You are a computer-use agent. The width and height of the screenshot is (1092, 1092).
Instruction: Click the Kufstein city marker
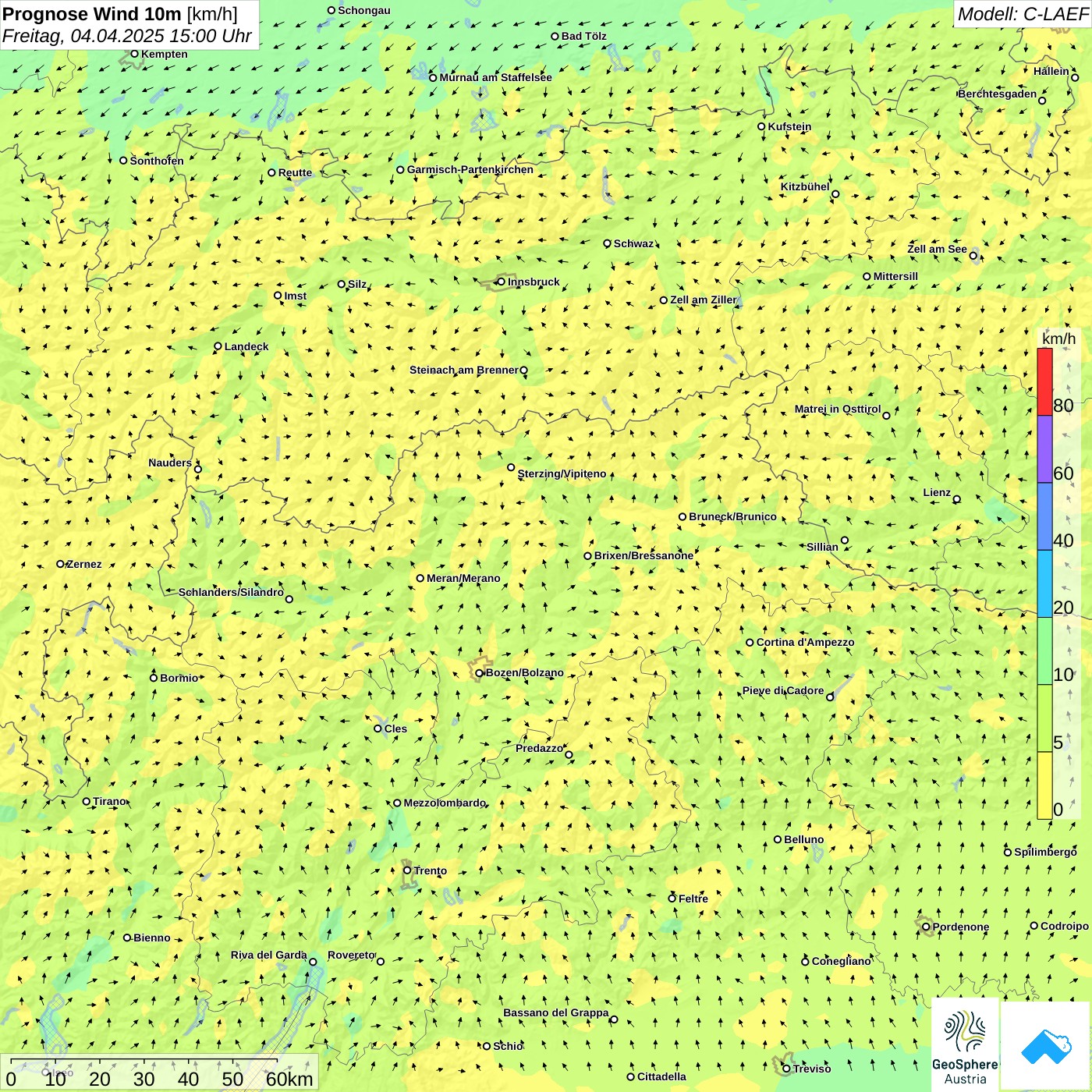coord(762,126)
